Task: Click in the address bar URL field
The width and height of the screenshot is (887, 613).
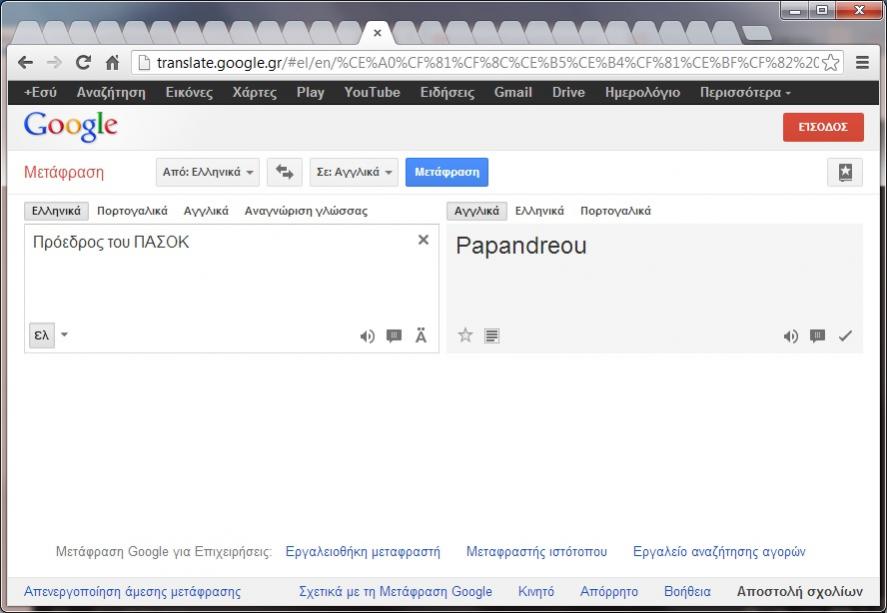Action: click(x=486, y=62)
